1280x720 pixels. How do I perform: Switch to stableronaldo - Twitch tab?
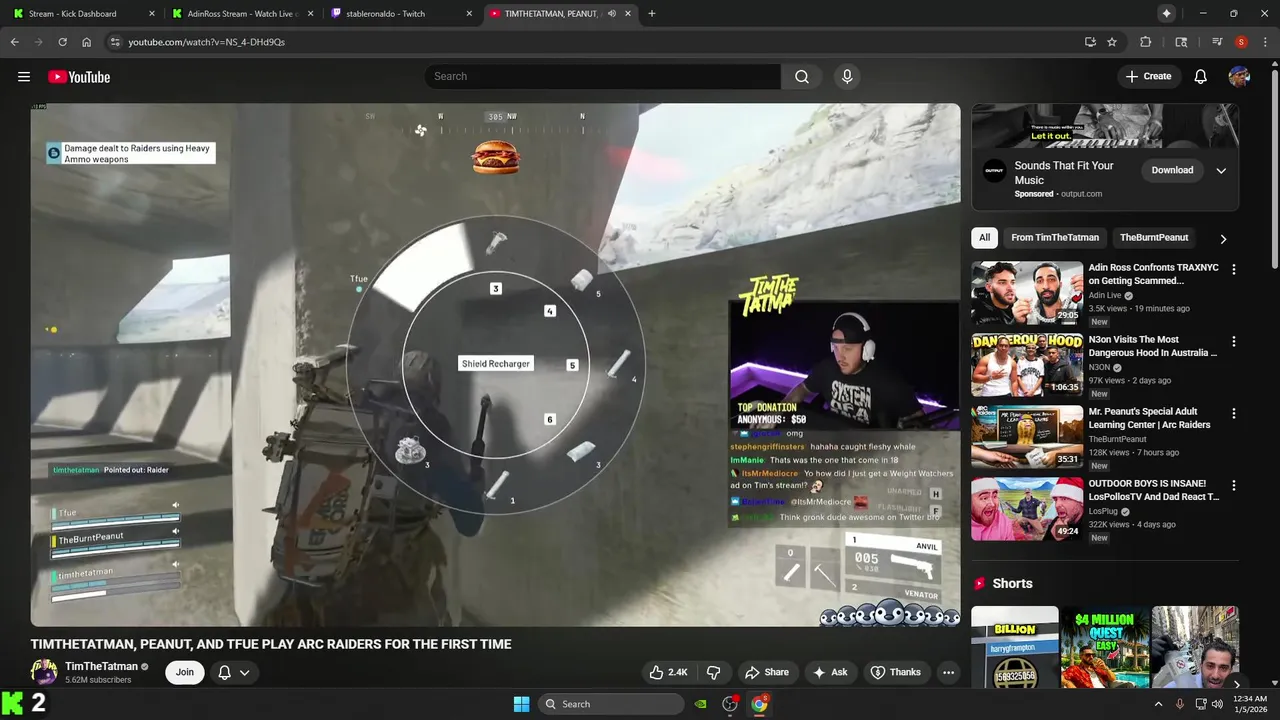(401, 14)
